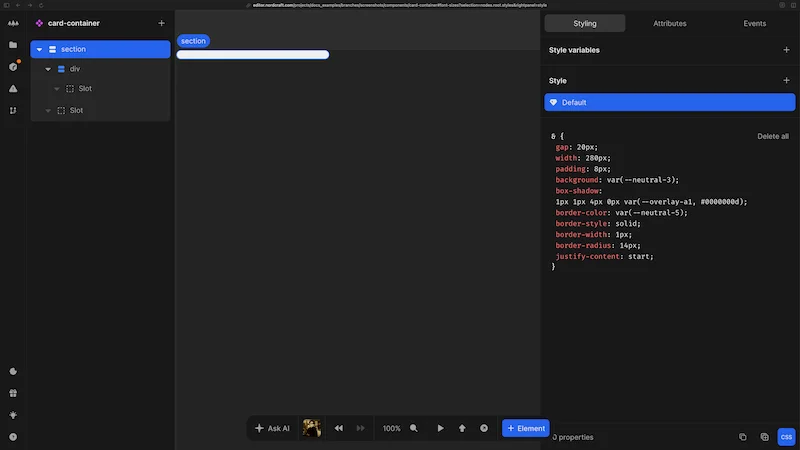Click the background var(--neutral-3) line
Viewport: 800px width, 450px height.
pos(617,180)
